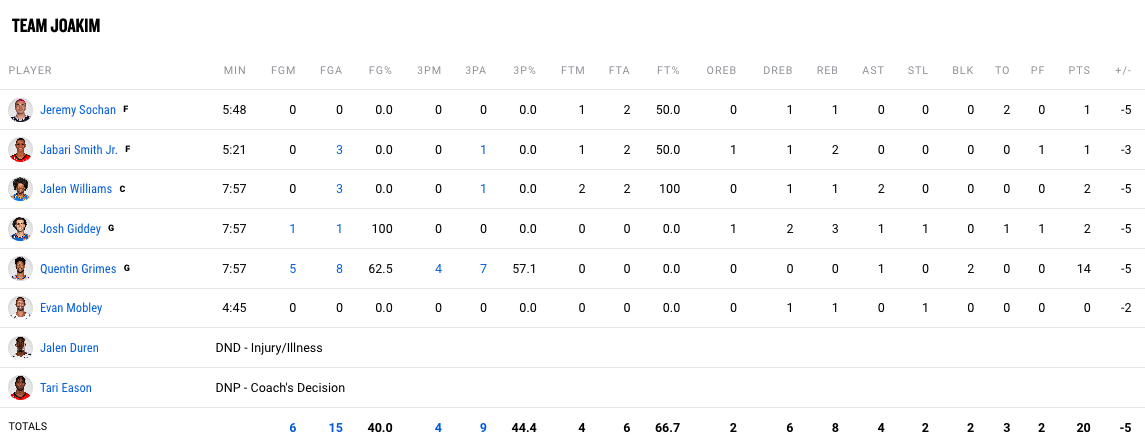Viewport: 1145px width, 445px height.
Task: Click the MIN column header
Action: [235, 71]
